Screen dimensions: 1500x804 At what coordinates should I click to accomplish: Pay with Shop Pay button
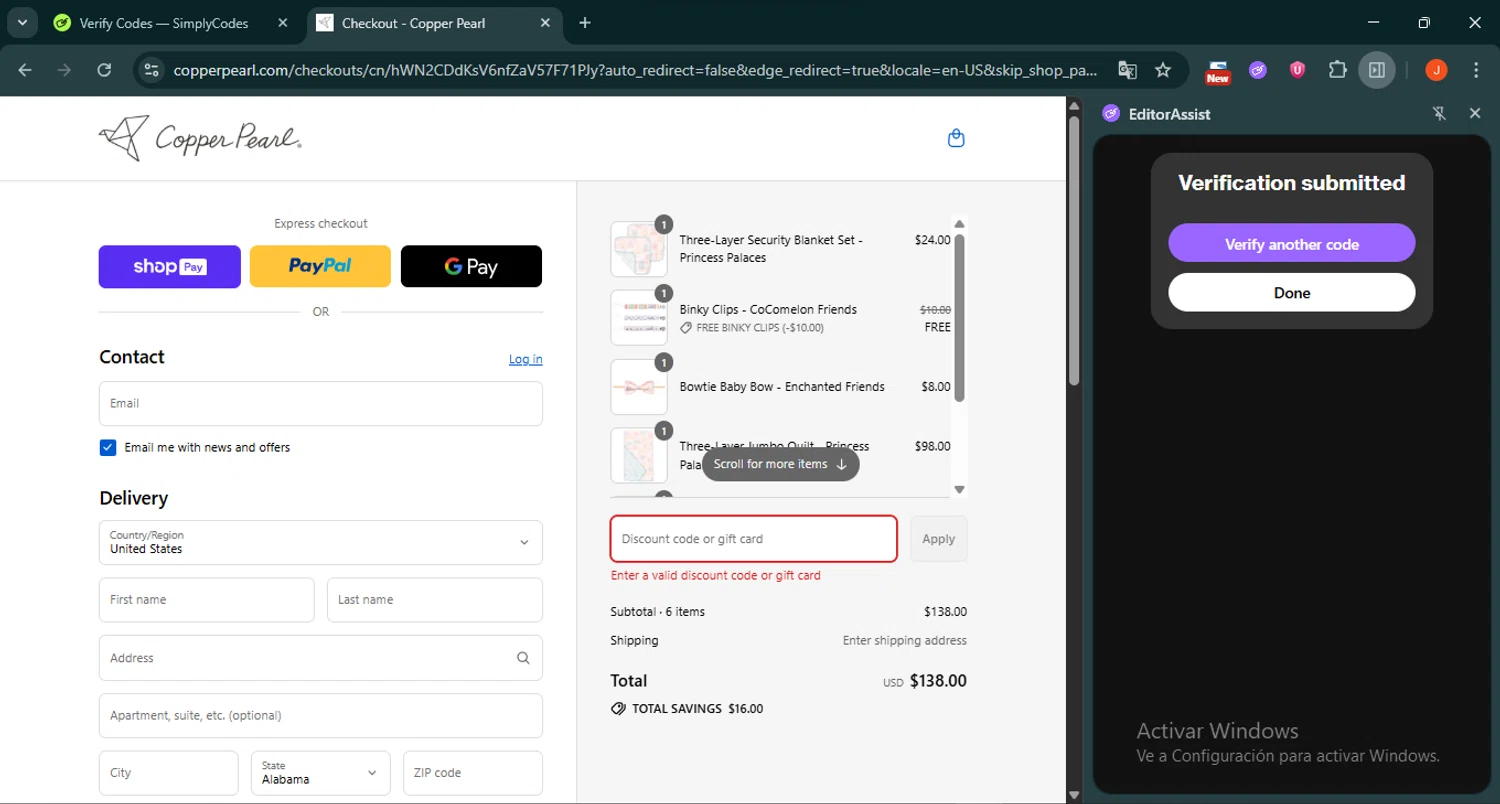point(169,267)
